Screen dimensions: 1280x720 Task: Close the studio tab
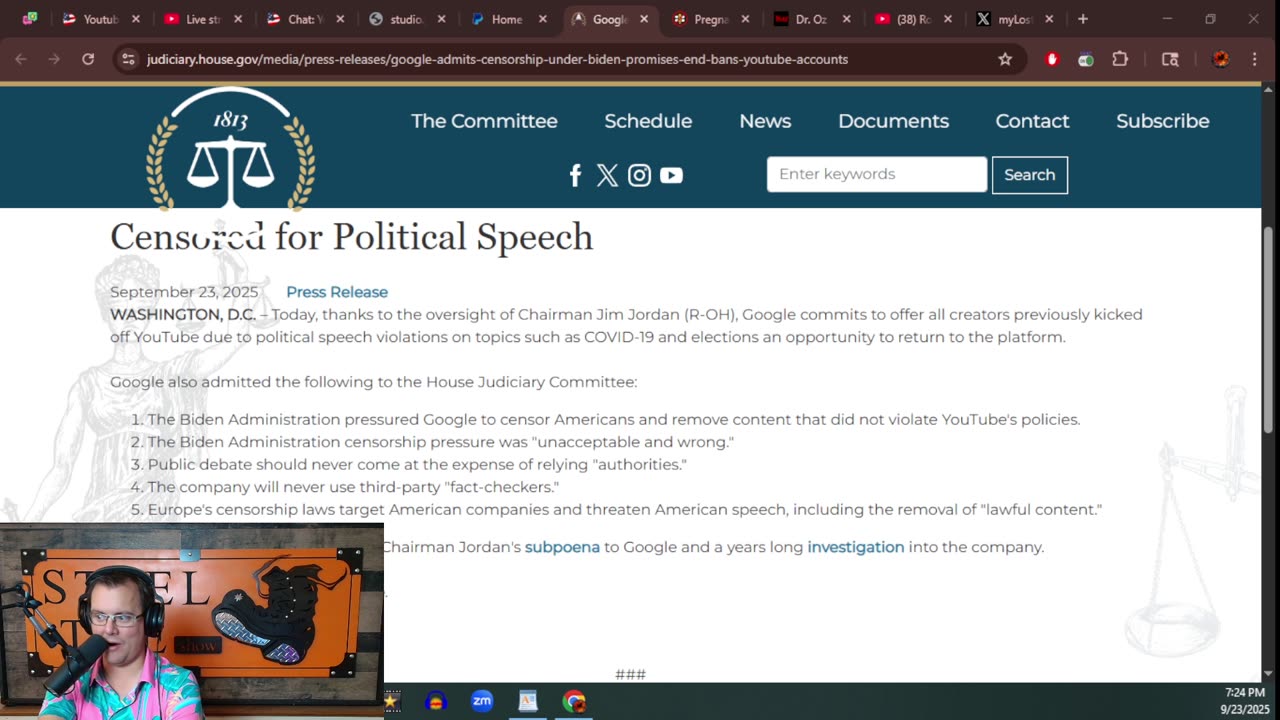(442, 19)
